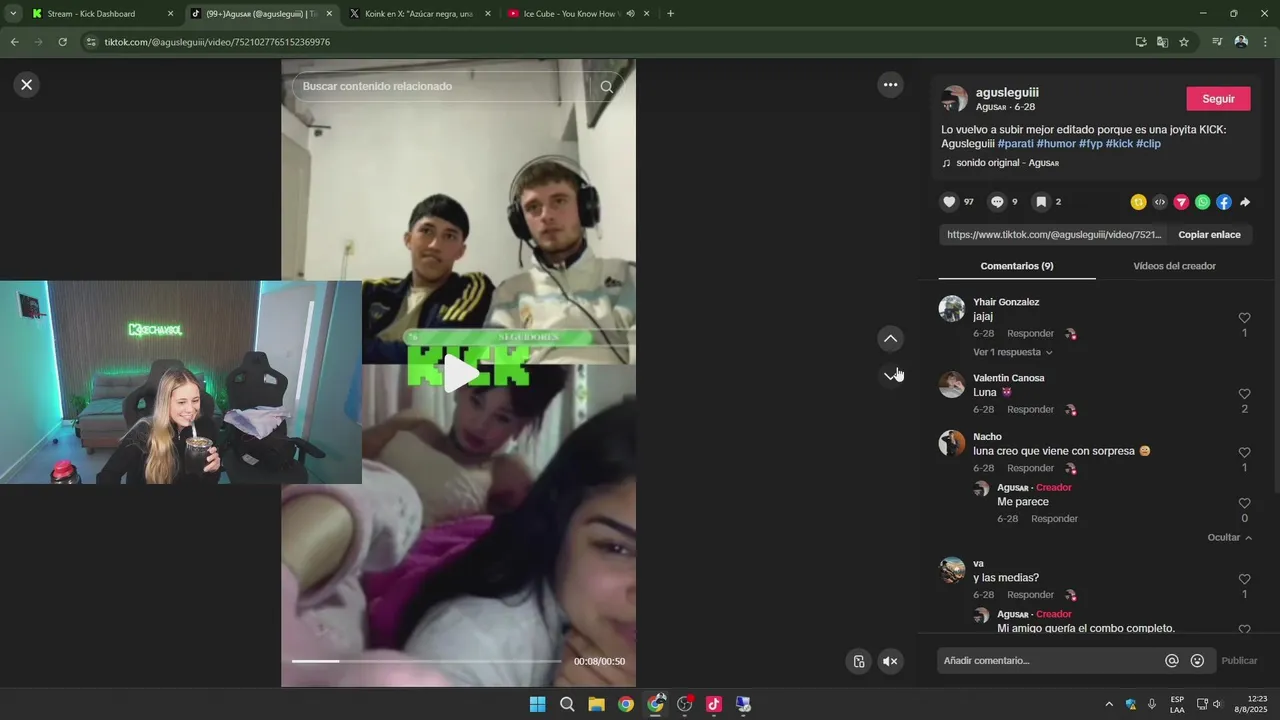Reply to the 'Me parece' comment
The height and width of the screenshot is (720, 1280).
coord(1054,519)
